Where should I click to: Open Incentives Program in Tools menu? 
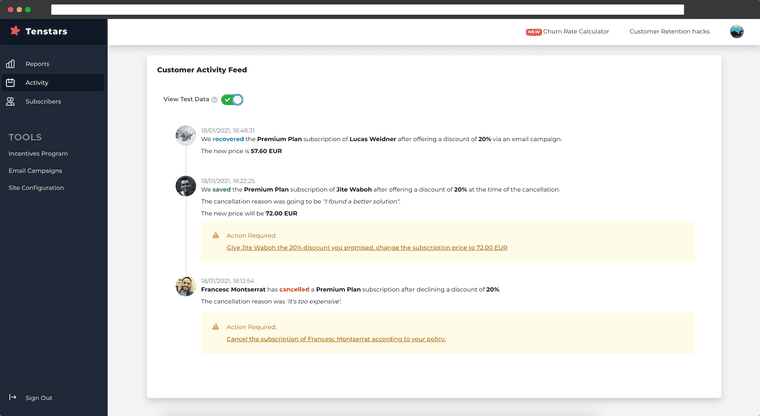(x=38, y=154)
